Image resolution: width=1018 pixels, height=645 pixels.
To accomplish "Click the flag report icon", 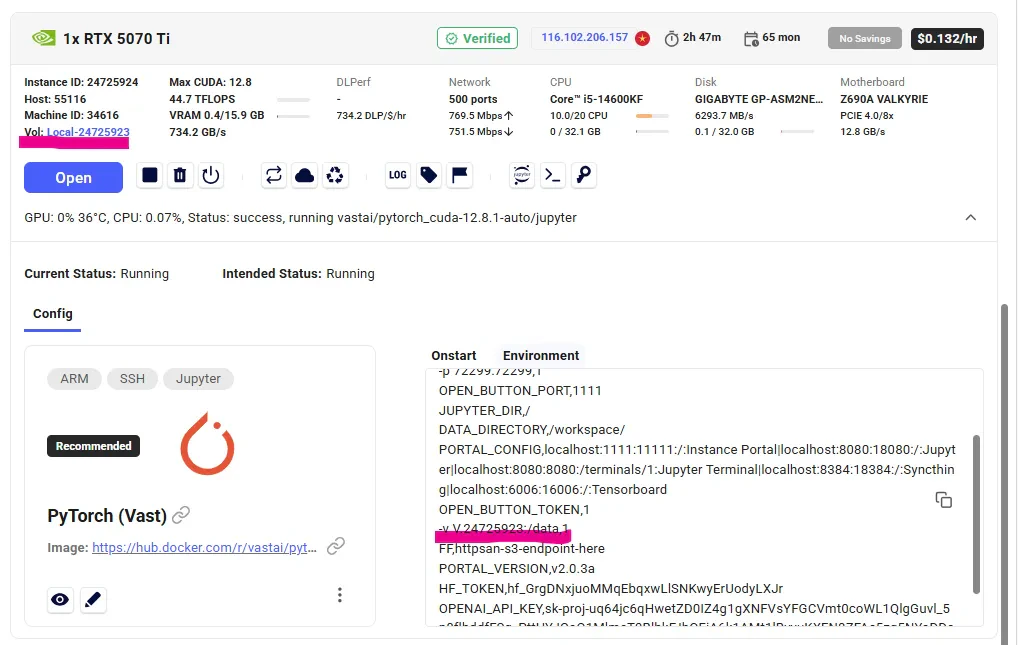I will [x=460, y=175].
